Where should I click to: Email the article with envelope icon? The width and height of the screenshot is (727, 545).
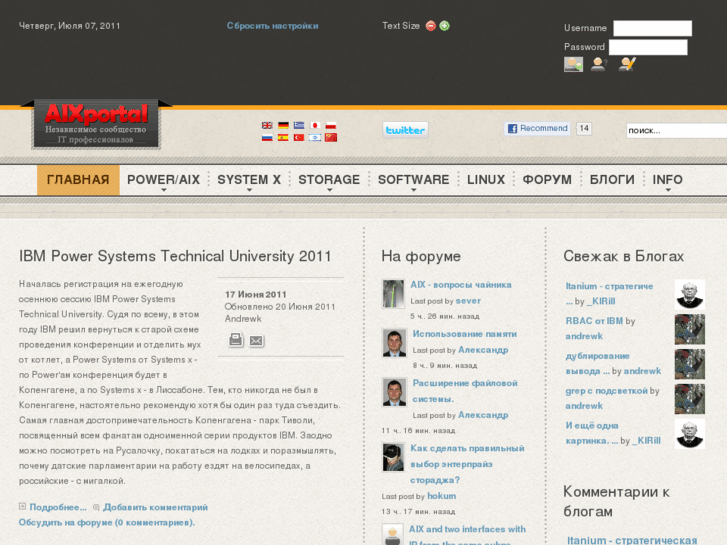[256, 341]
